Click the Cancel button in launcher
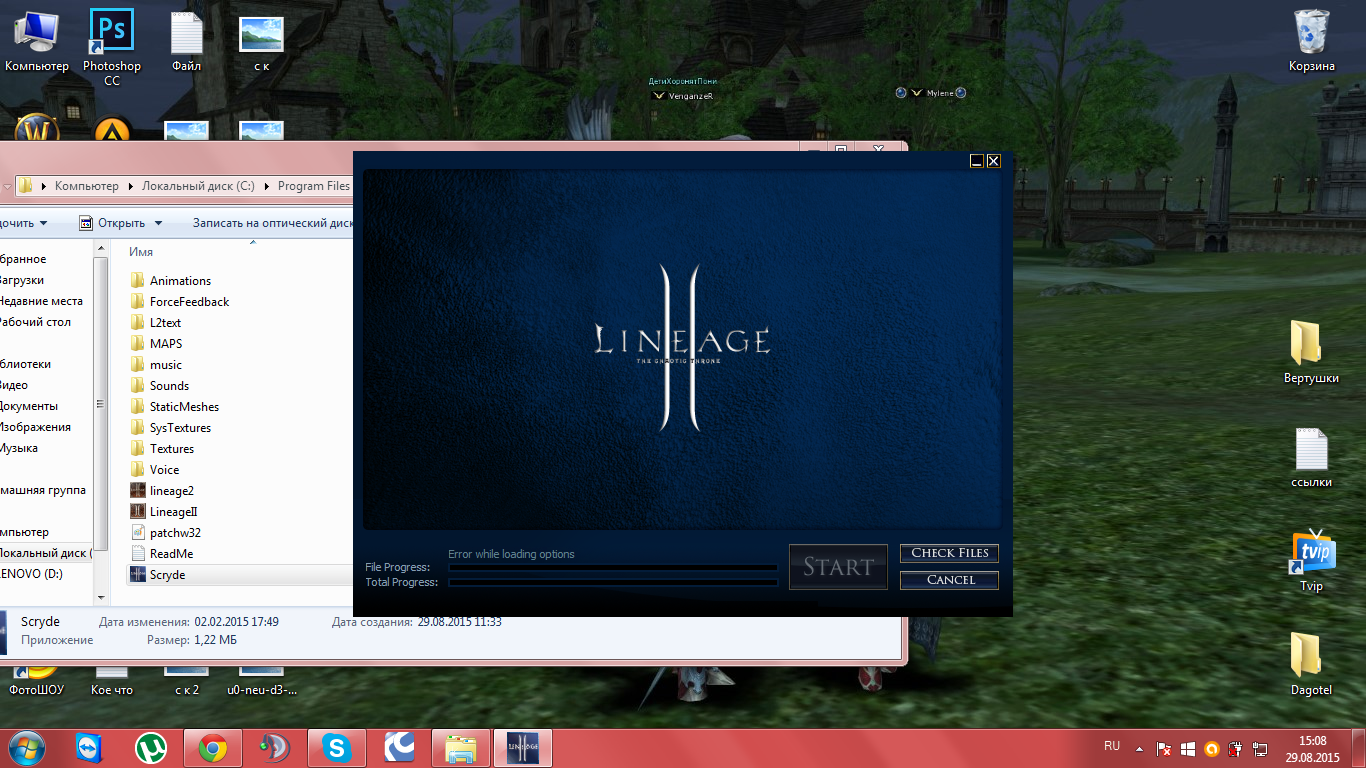The width and height of the screenshot is (1366, 768). pyautogui.click(x=949, y=580)
